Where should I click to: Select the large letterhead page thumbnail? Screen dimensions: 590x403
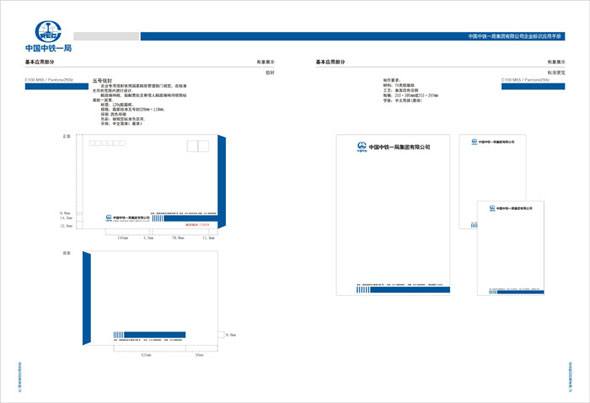coord(393,215)
